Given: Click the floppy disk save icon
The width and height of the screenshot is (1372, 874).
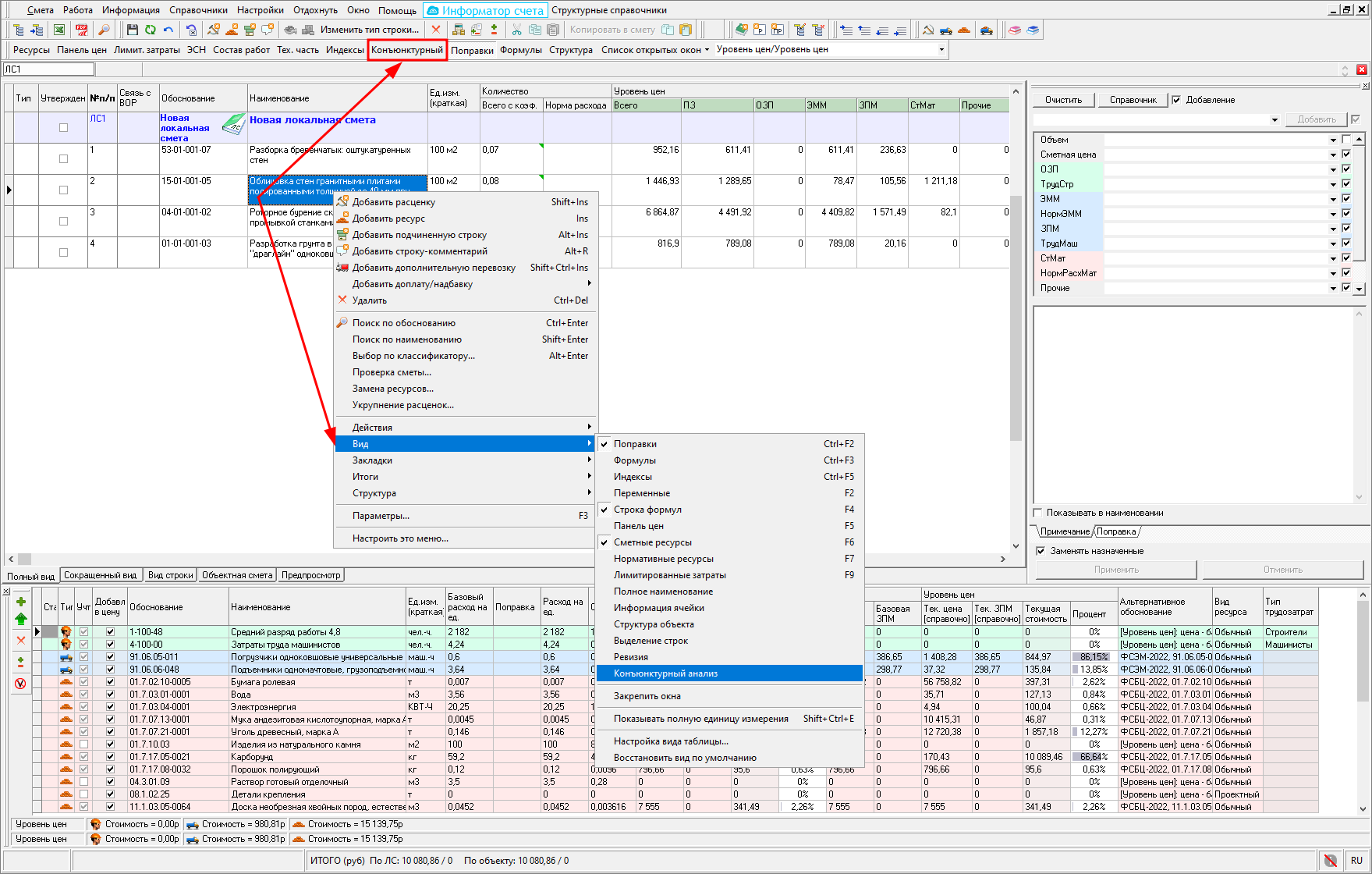Looking at the screenshot, I should [132, 30].
